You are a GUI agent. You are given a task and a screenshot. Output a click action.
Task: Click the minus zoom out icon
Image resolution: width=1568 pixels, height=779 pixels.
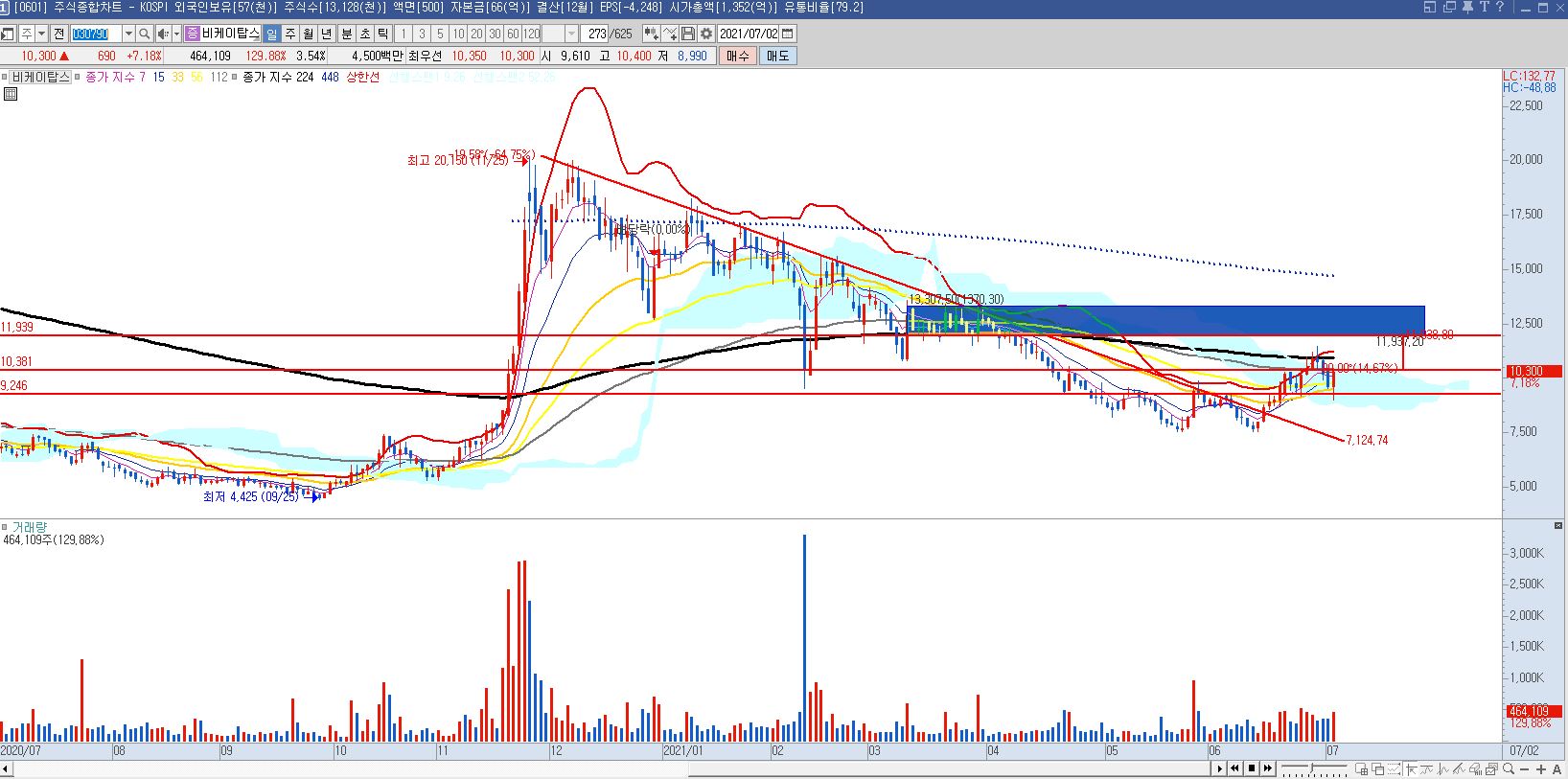click(x=1524, y=769)
